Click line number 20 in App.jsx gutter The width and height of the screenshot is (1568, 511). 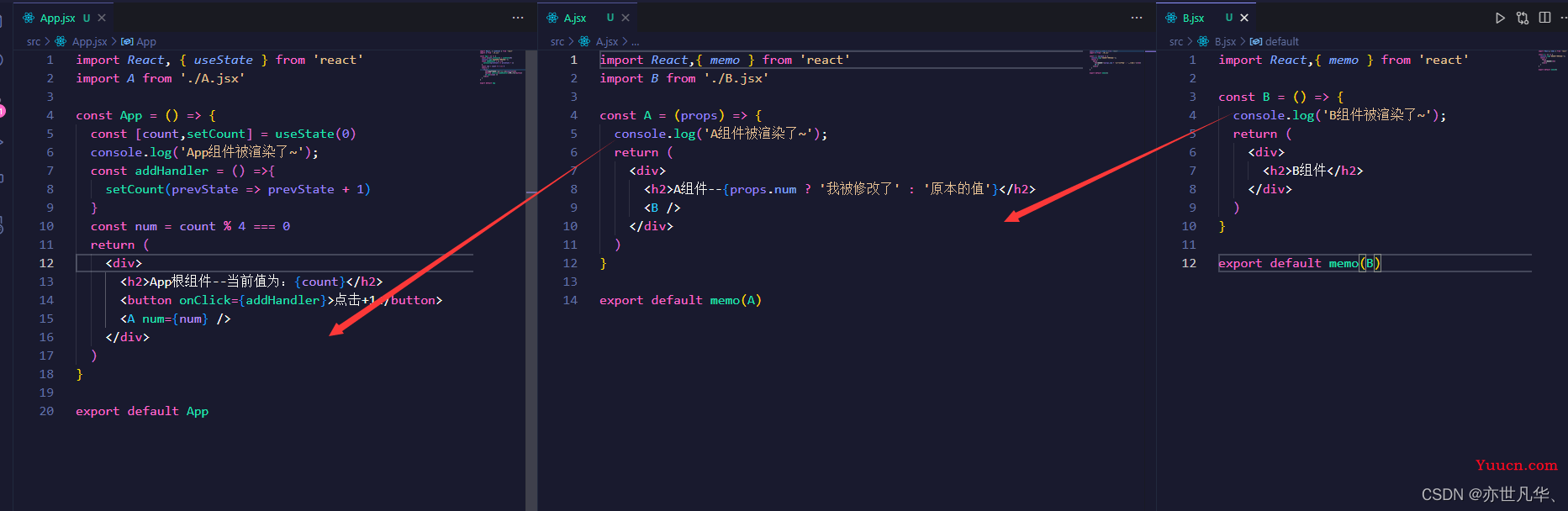tap(46, 411)
